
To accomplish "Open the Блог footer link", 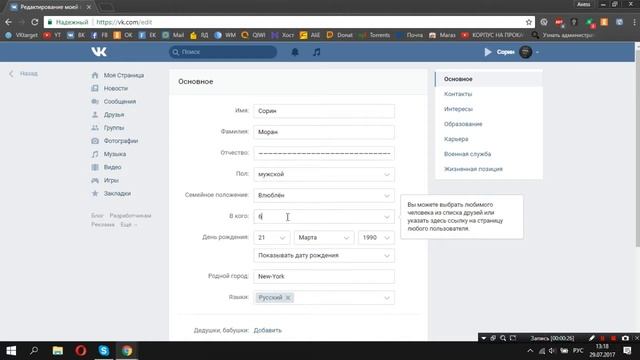I will 97,215.
